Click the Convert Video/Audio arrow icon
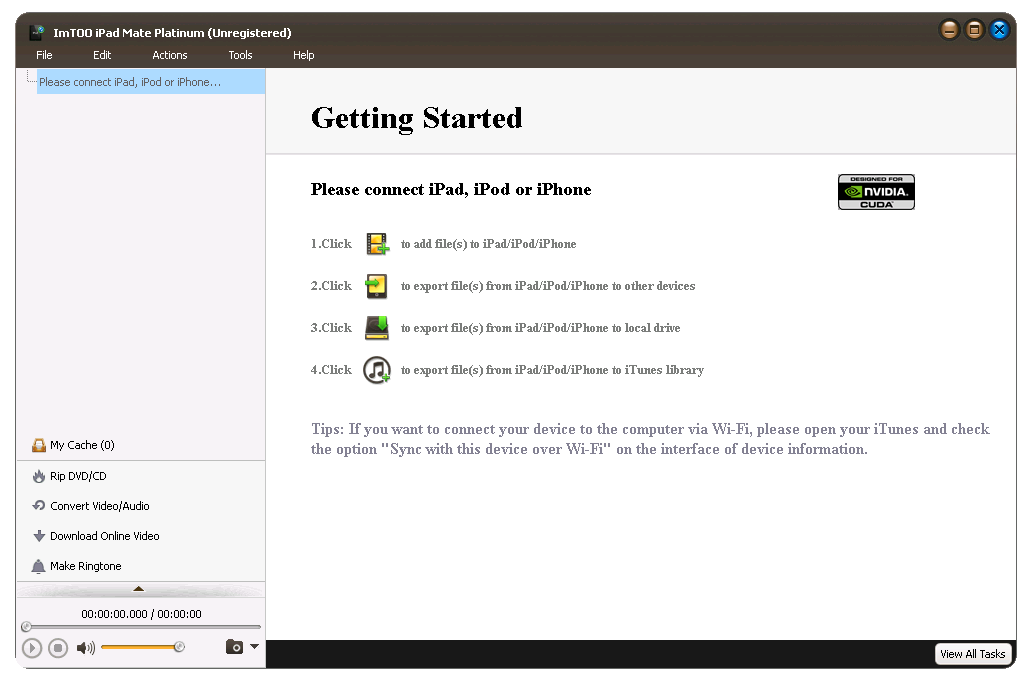Image resolution: width=1036 pixels, height=679 pixels. click(x=39, y=506)
